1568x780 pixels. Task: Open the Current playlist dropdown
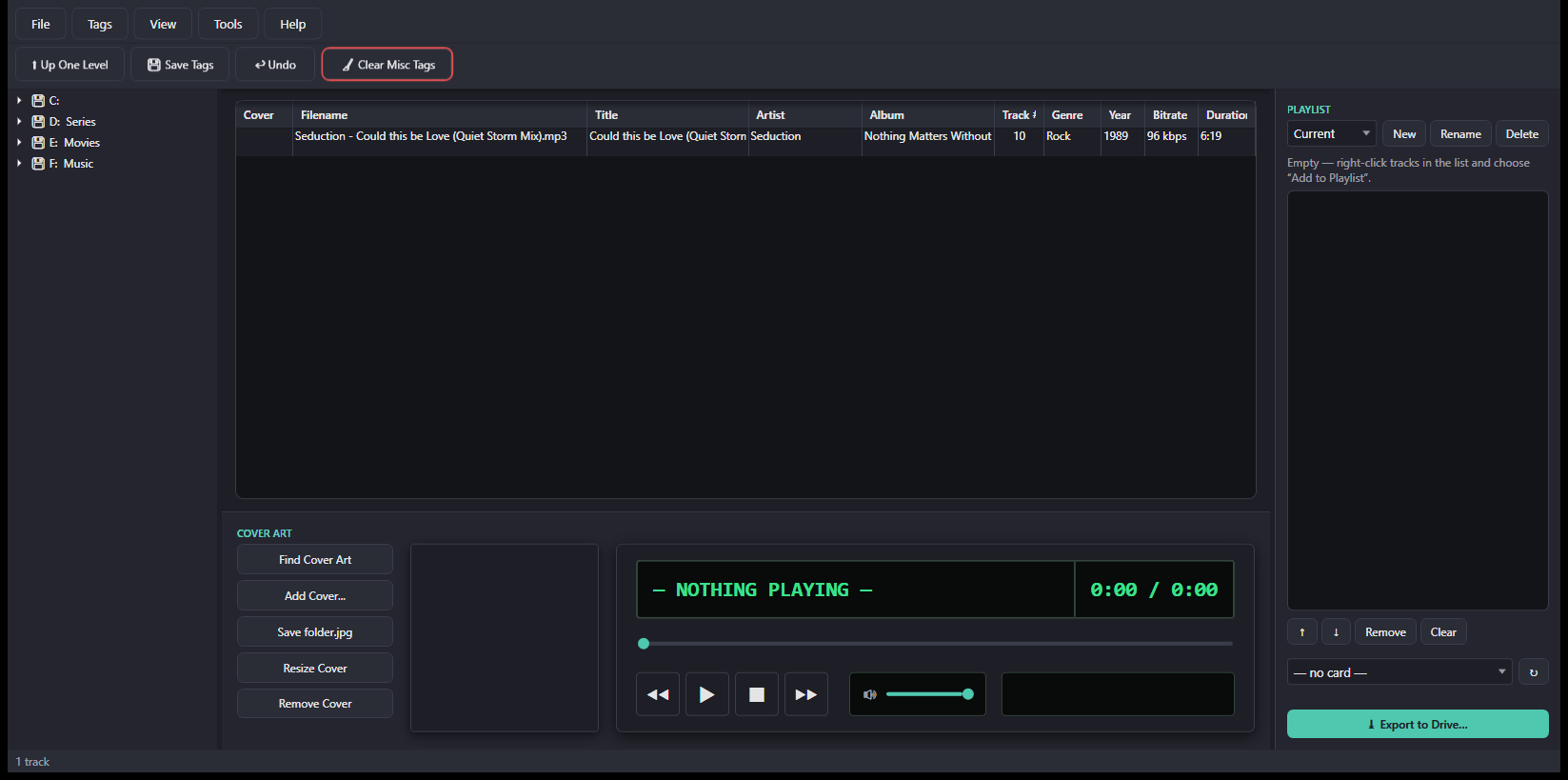coord(1331,134)
